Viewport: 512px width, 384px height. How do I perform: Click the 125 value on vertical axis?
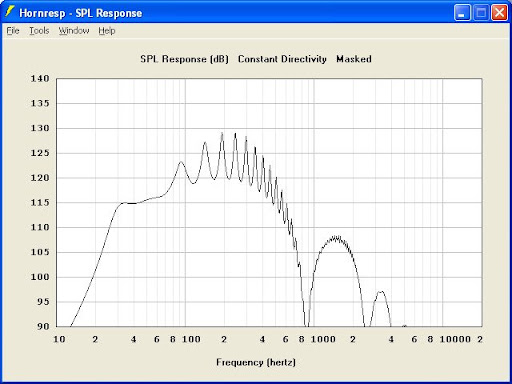pos(40,153)
